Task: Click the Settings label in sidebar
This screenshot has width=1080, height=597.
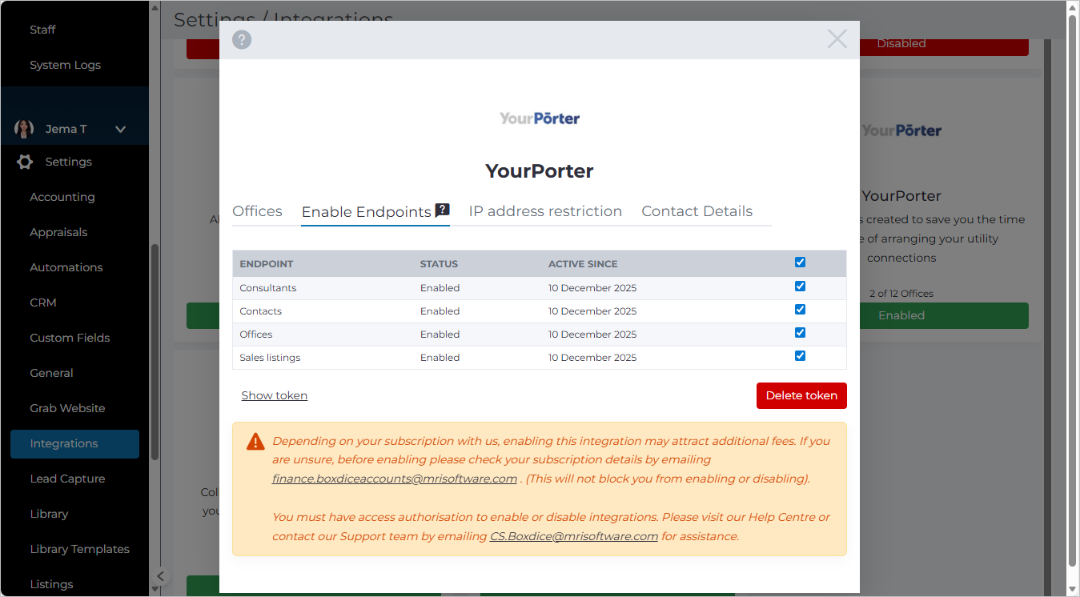Action: tap(68, 162)
